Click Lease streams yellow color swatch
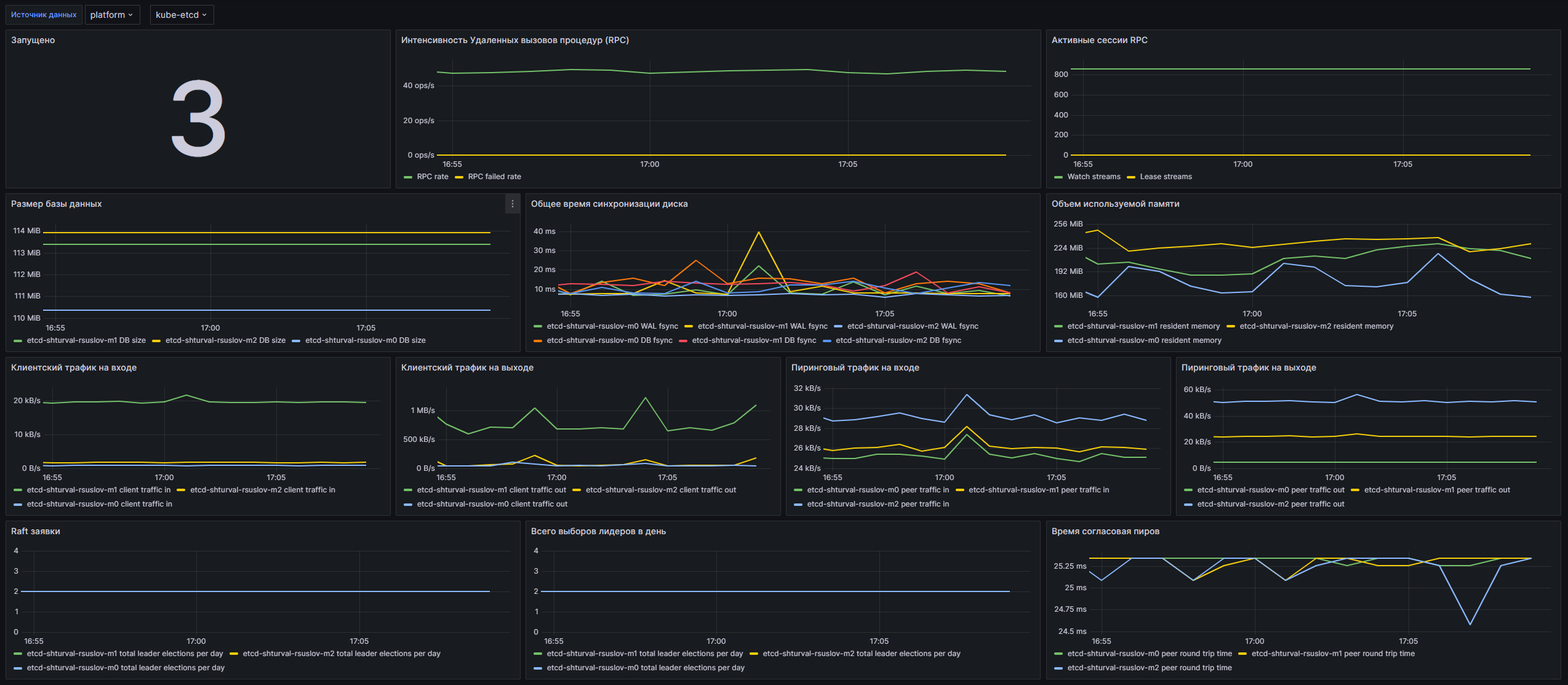This screenshot has height=685, width=1568. pos(1131,177)
